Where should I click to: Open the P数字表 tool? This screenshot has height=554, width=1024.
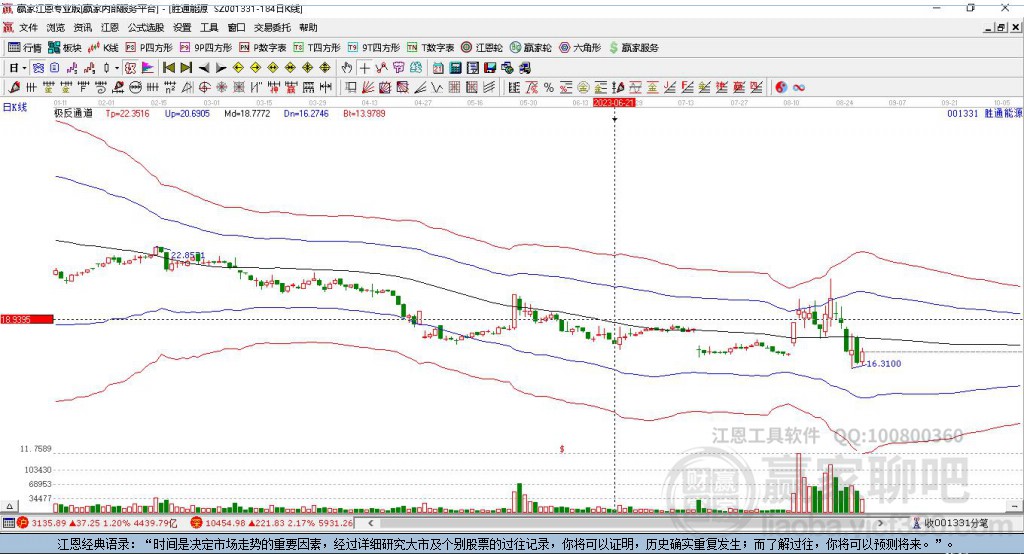(x=263, y=48)
